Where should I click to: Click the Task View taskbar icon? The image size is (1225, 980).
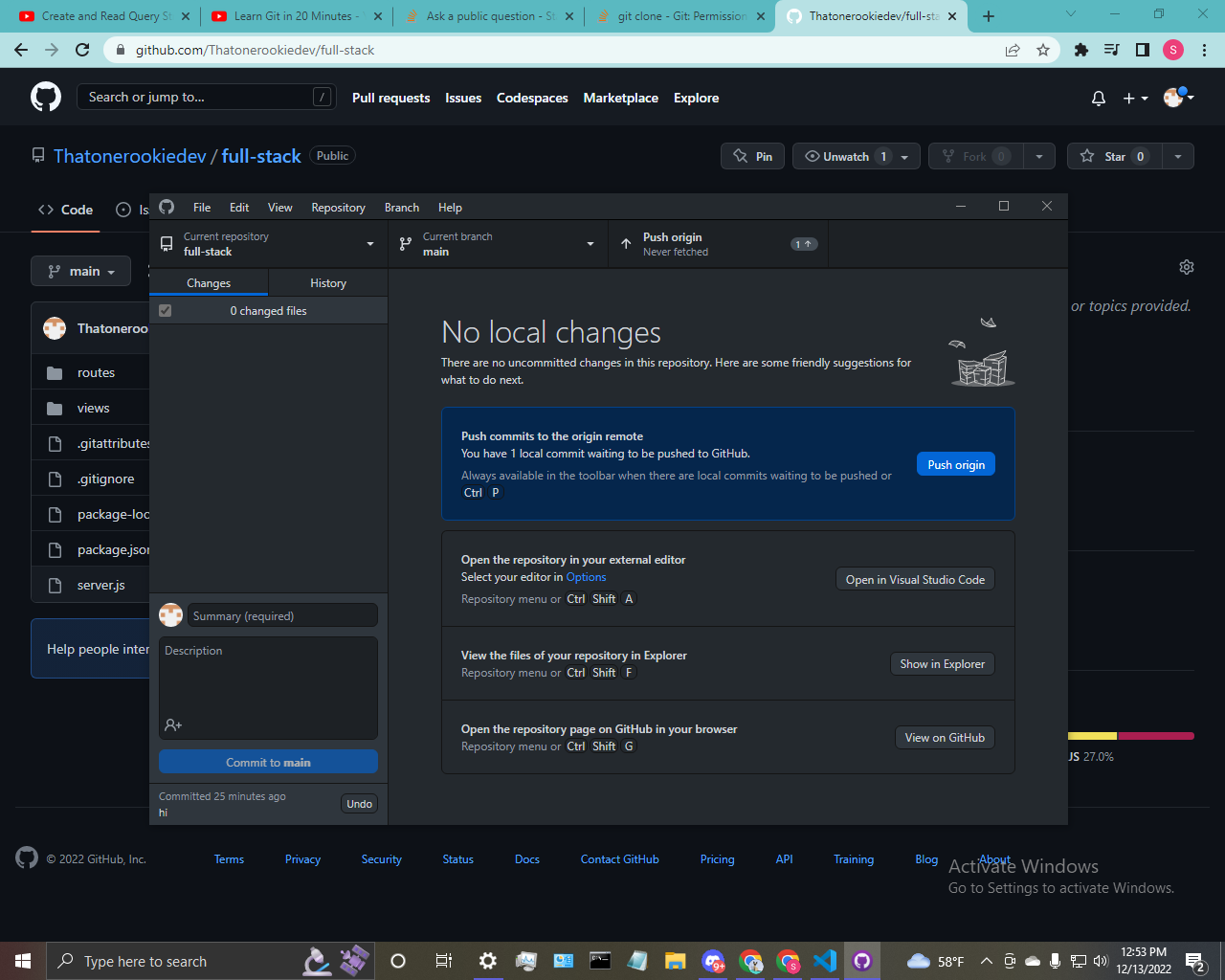(x=443, y=961)
